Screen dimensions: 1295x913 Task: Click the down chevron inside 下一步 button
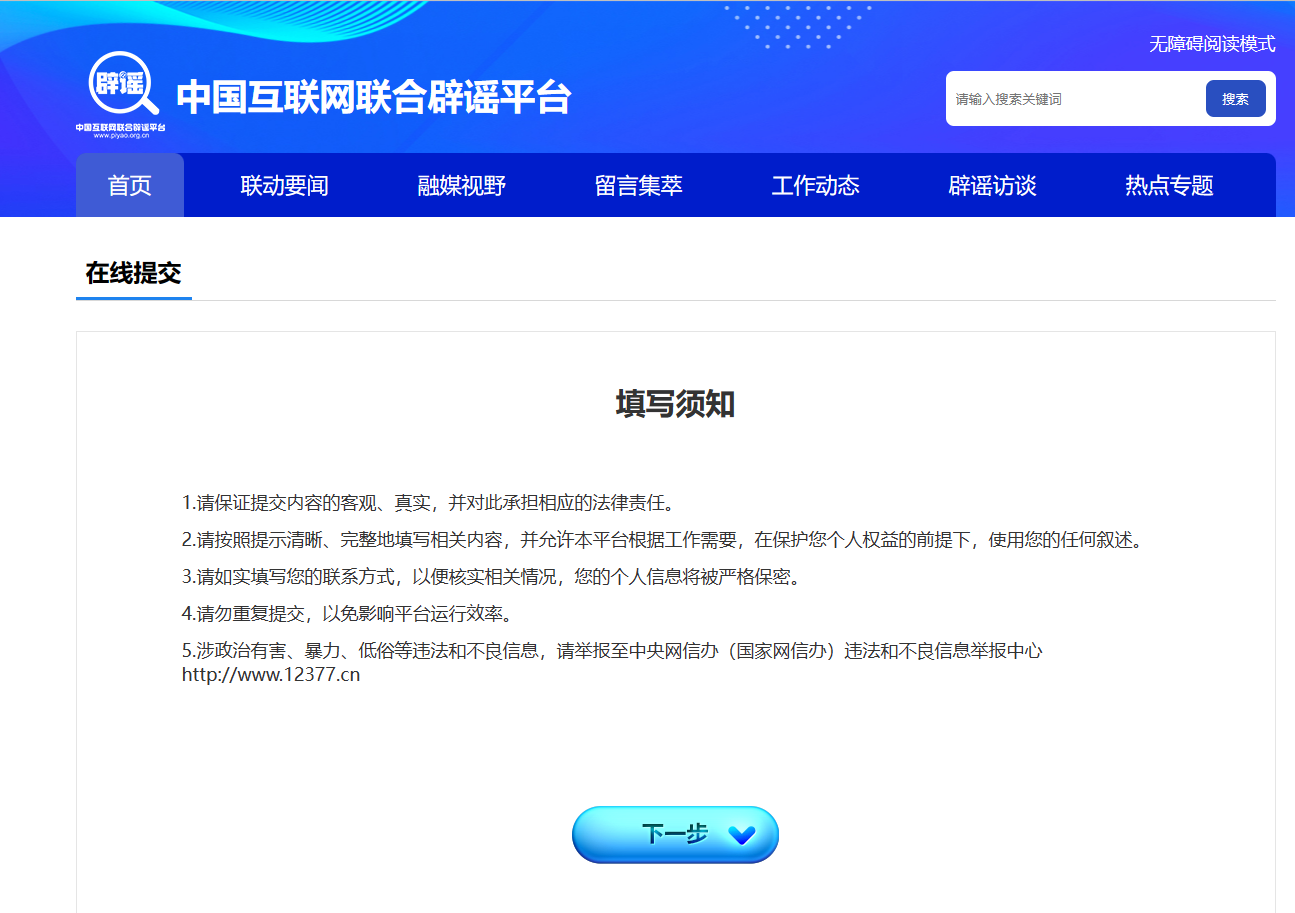(x=741, y=835)
